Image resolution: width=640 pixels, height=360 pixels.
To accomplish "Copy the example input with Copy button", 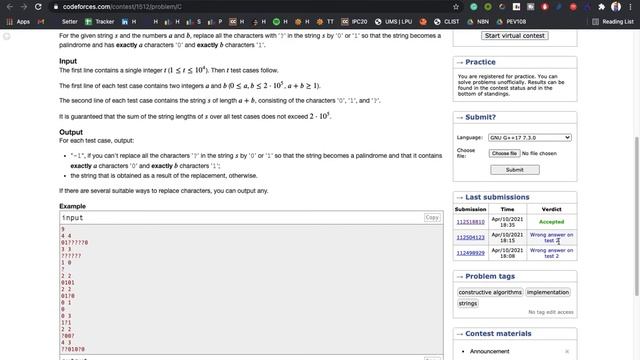I will (x=432, y=218).
